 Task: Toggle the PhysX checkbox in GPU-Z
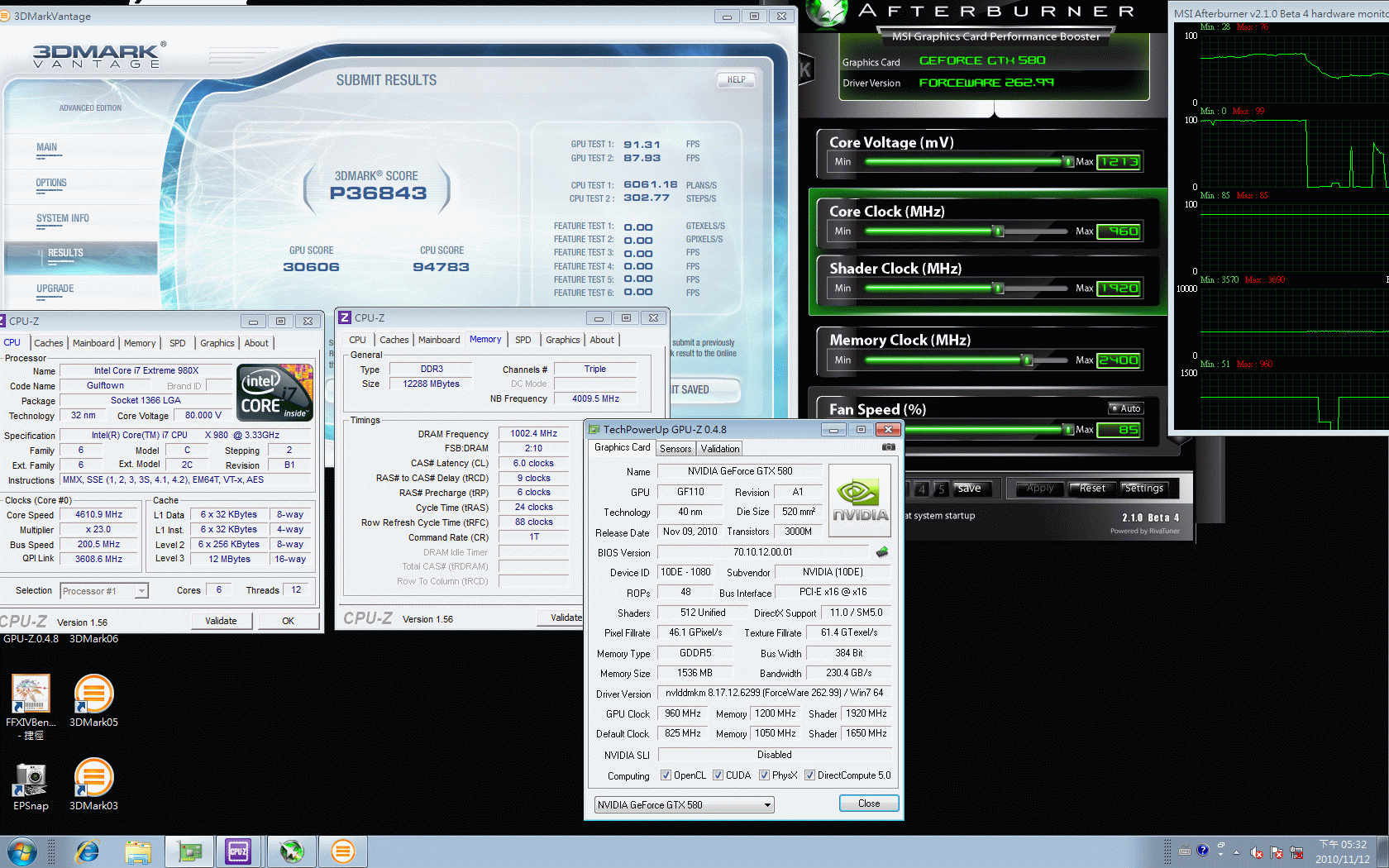[764, 775]
